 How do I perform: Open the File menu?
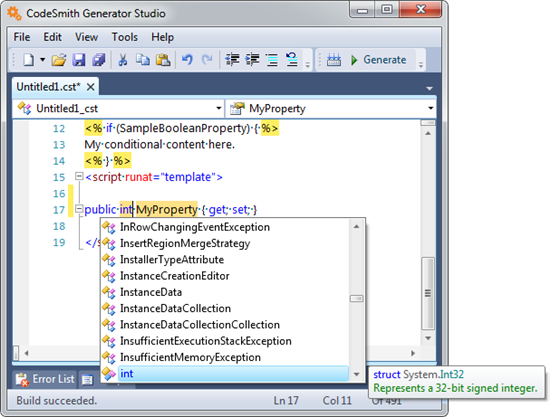22,37
